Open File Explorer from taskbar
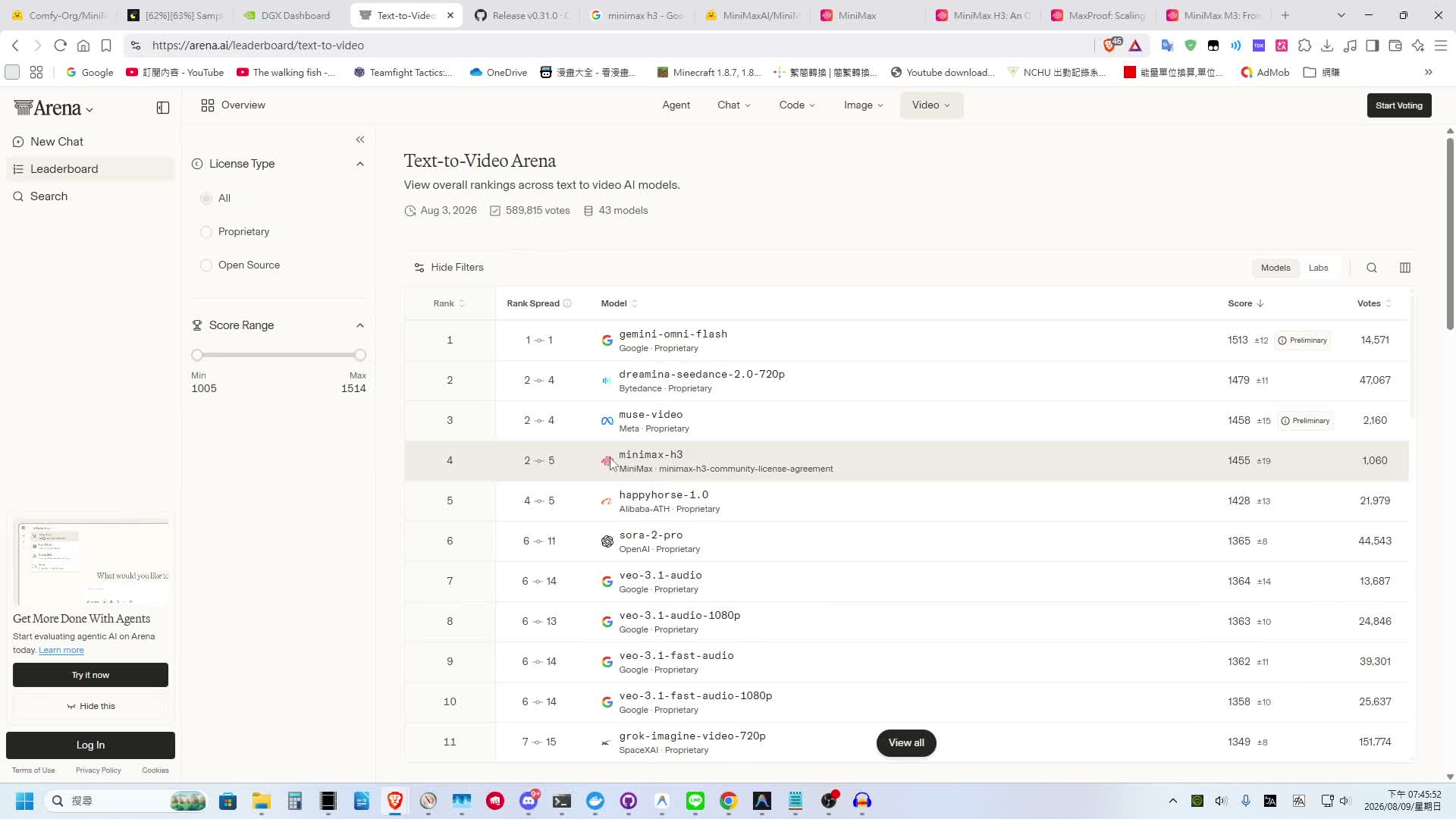Viewport: 1456px width, 819px height. point(262,801)
